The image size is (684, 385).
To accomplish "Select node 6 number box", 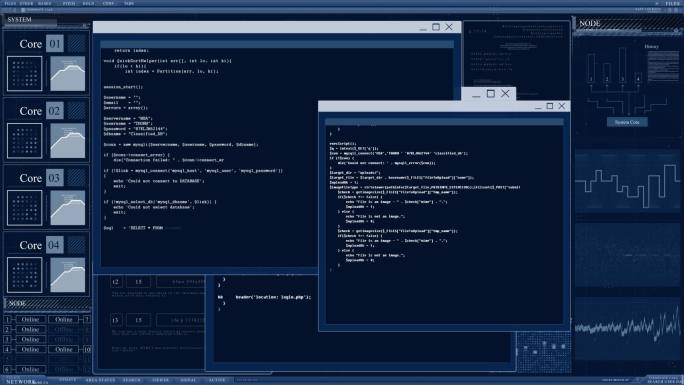I will coord(7,369).
